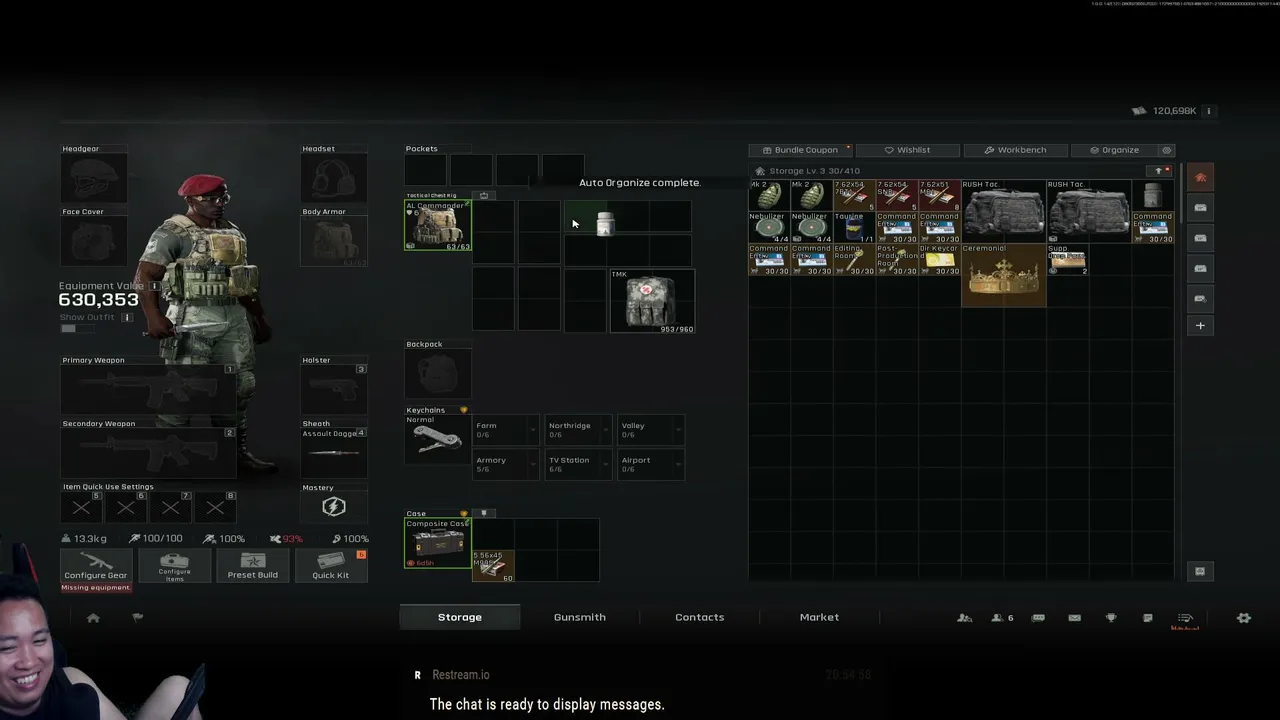Switch to the Market tab

pos(820,617)
